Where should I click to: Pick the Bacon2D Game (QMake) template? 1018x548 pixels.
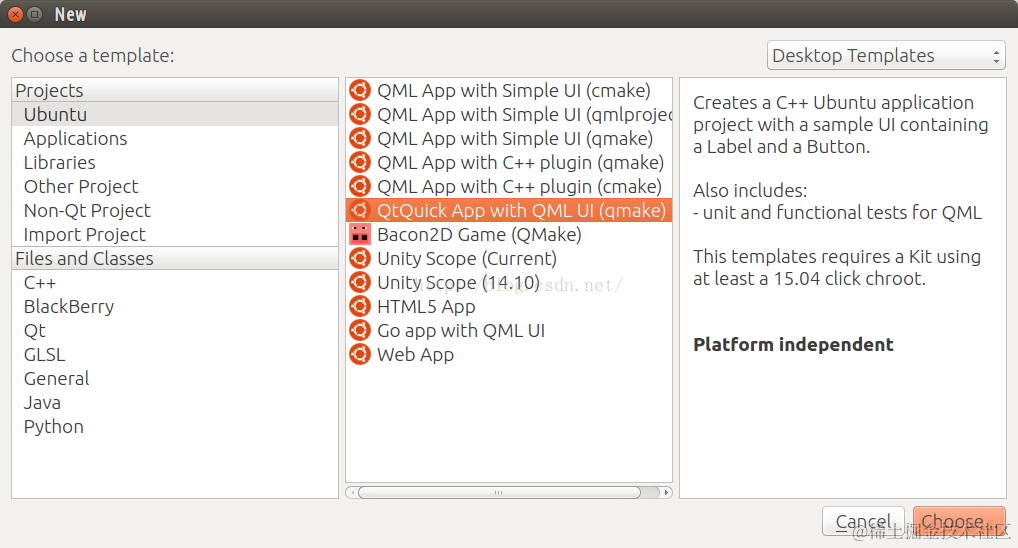click(x=509, y=234)
